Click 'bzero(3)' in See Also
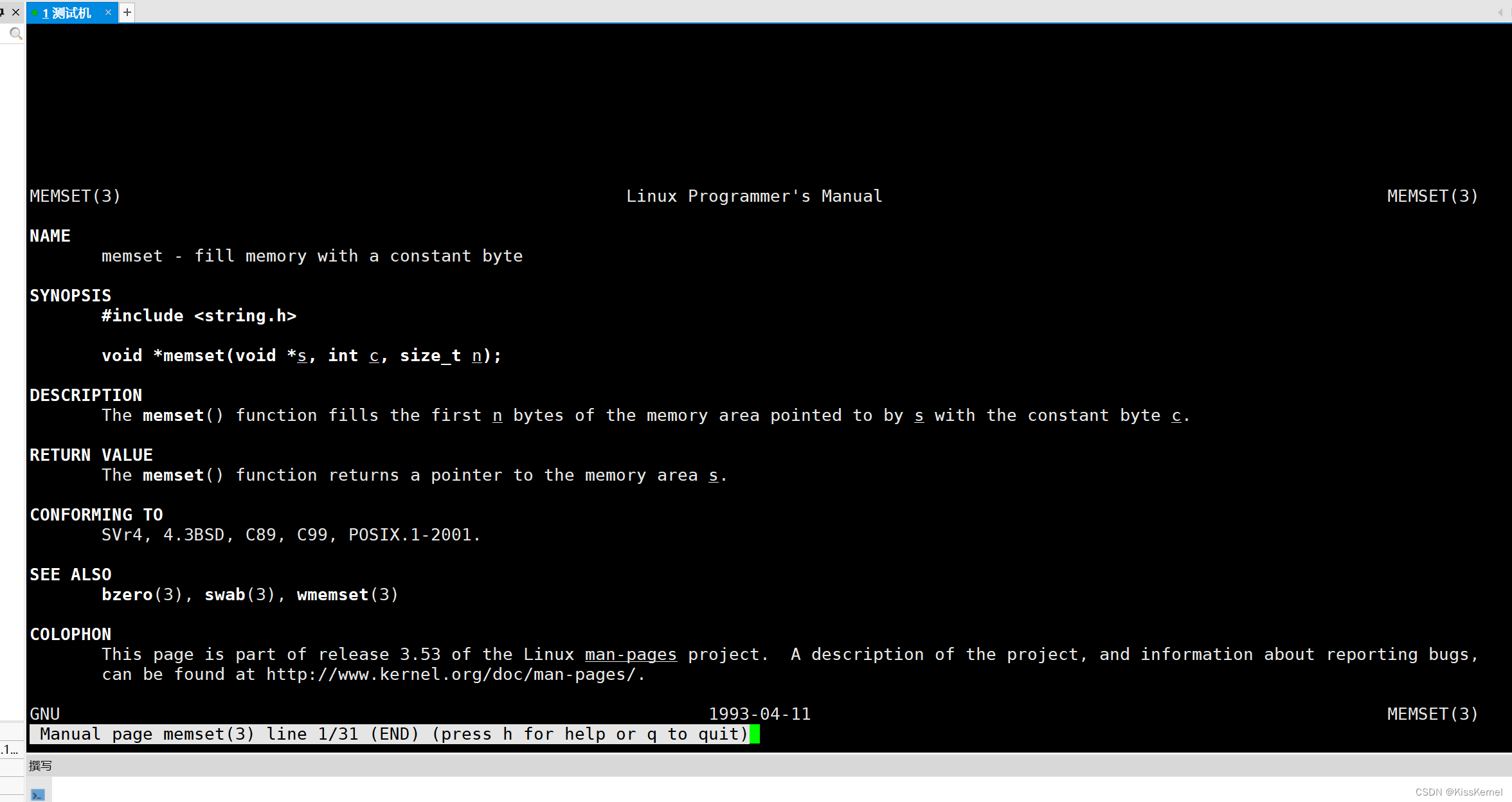This screenshot has height=802, width=1512. coord(142,594)
